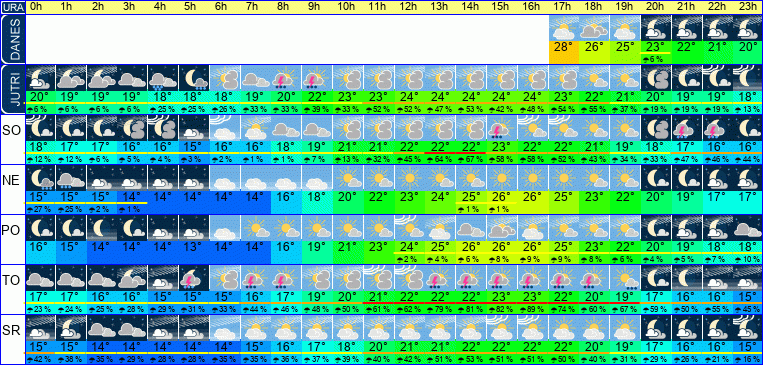Select the NE 15h clear sun icon
The height and width of the screenshot is (365, 763).
tap(502, 178)
